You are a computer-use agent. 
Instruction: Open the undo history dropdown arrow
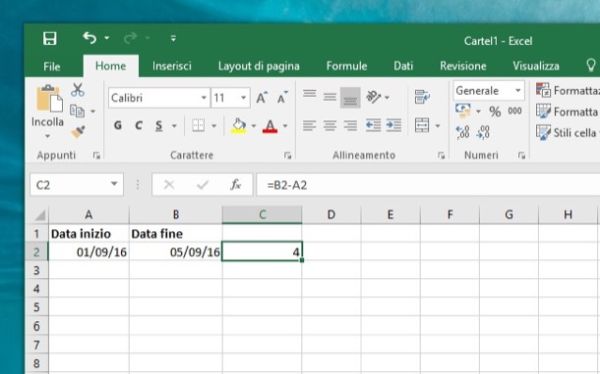(107, 38)
